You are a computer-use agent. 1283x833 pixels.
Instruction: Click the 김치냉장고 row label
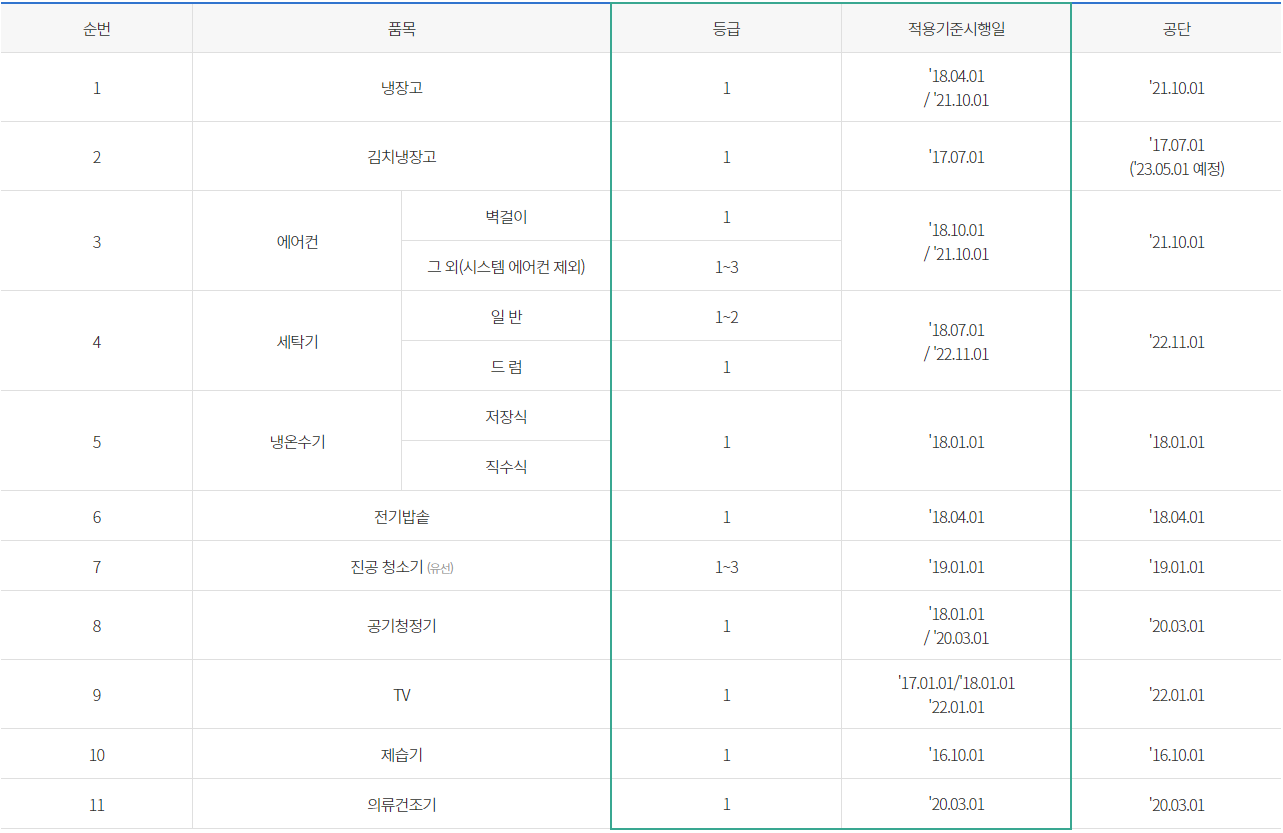pyautogui.click(x=401, y=156)
